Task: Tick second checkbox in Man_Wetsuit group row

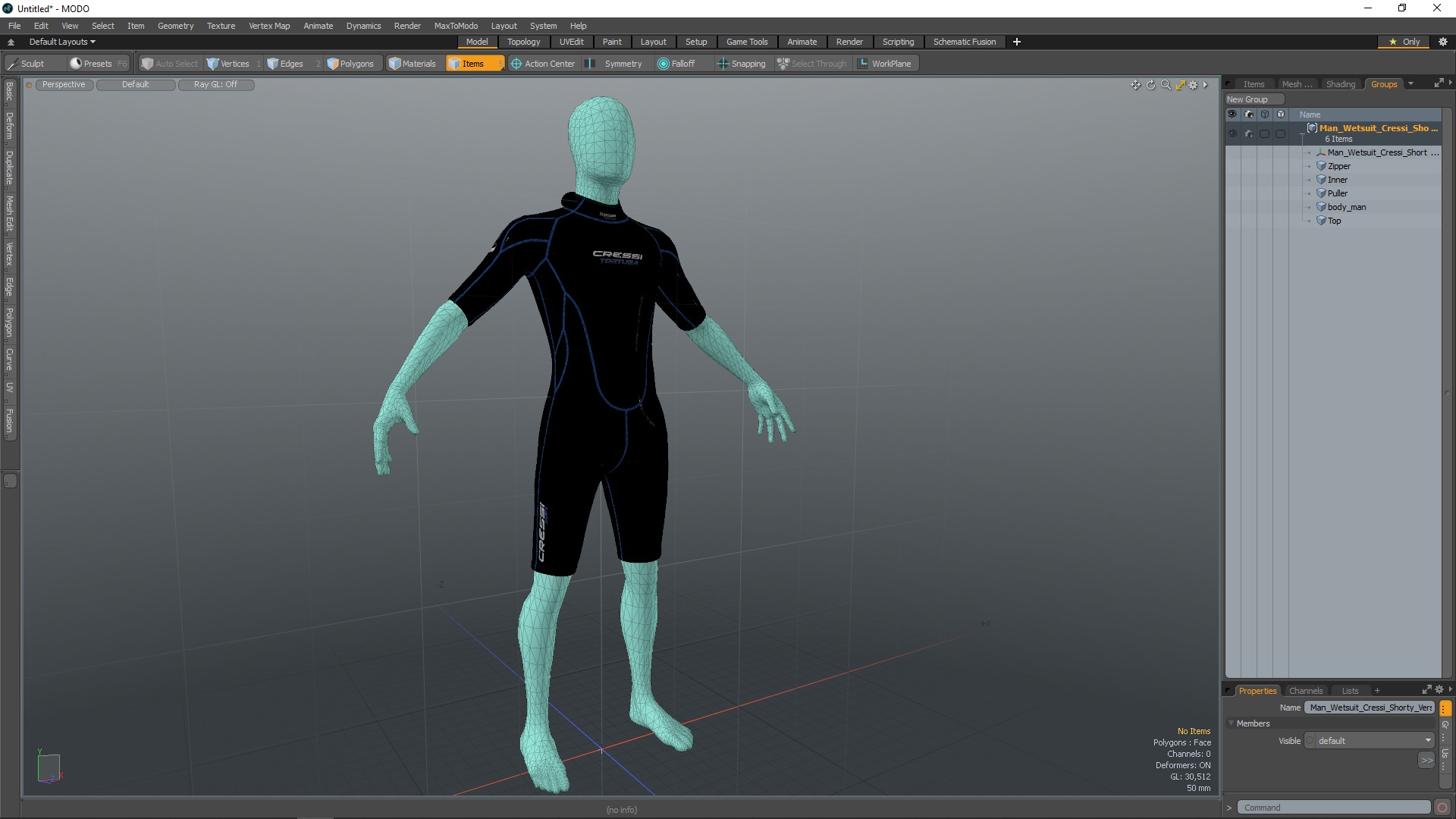Action: (1281, 133)
